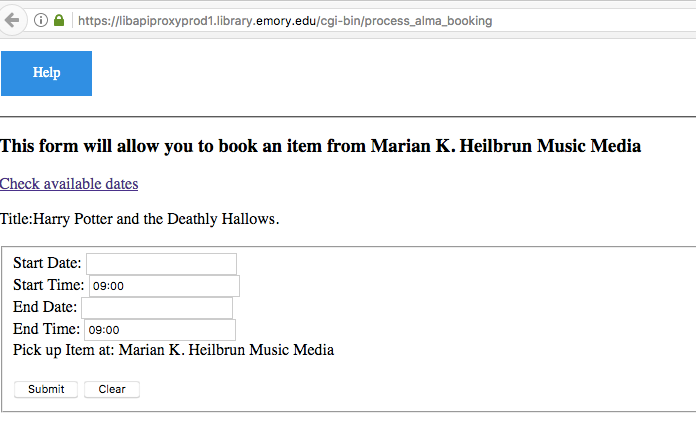Open the site information icon

click(x=41, y=20)
